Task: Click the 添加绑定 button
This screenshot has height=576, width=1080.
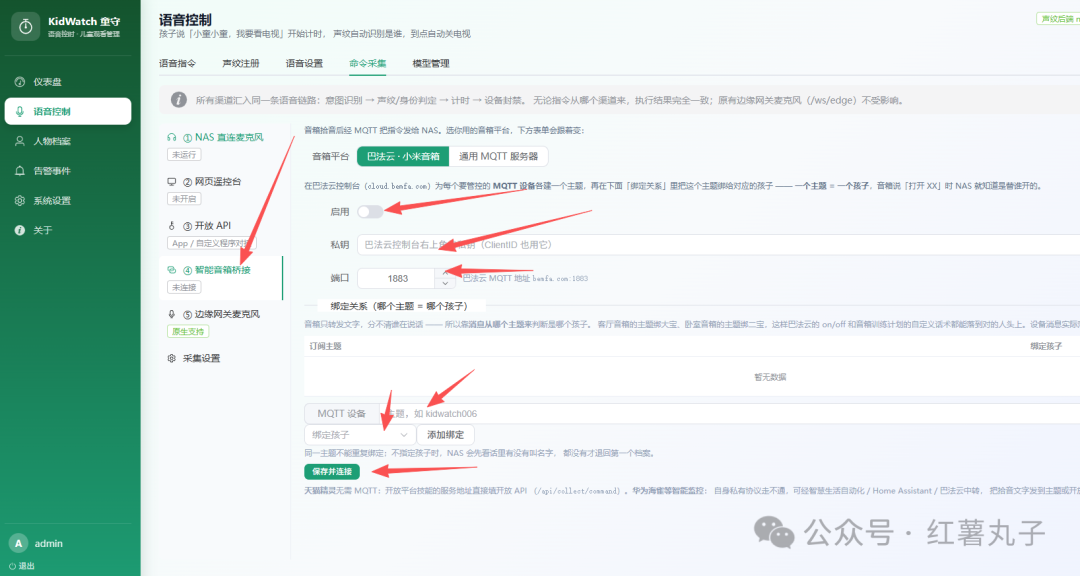Action: coord(446,435)
